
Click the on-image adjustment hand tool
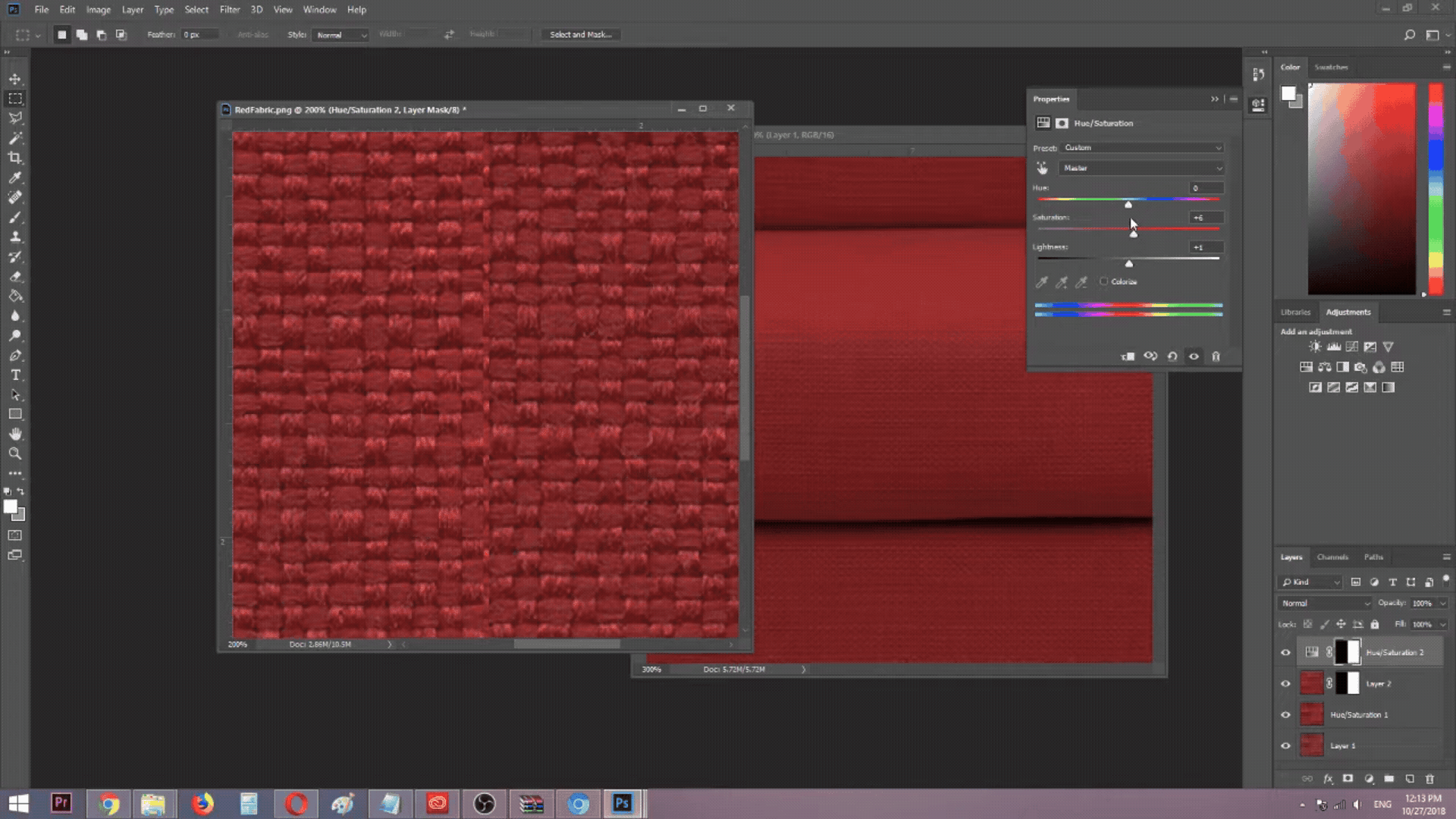pyautogui.click(x=1042, y=168)
